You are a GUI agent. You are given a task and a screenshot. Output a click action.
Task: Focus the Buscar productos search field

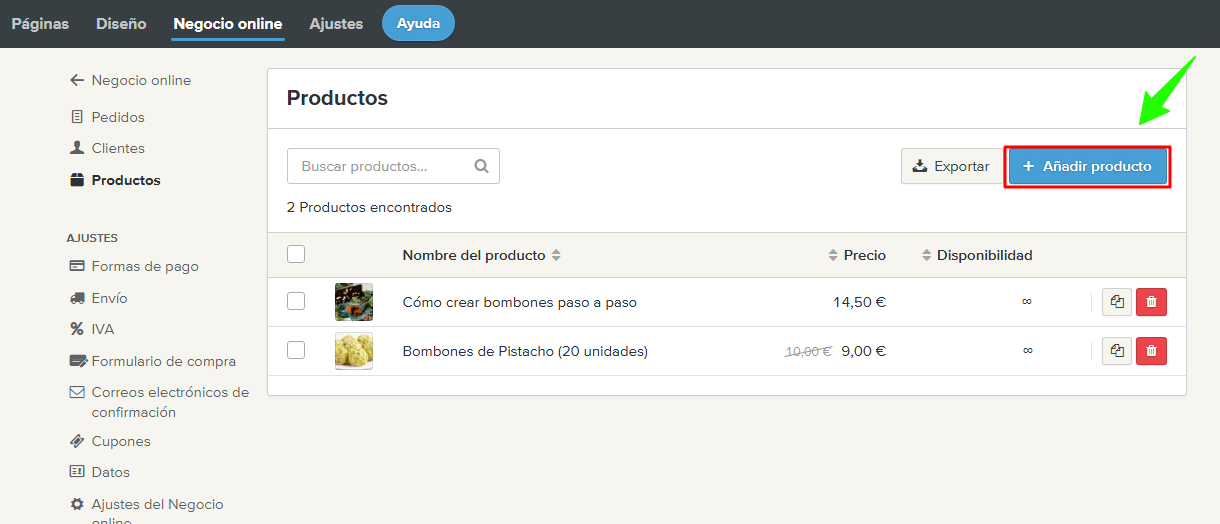click(380, 167)
